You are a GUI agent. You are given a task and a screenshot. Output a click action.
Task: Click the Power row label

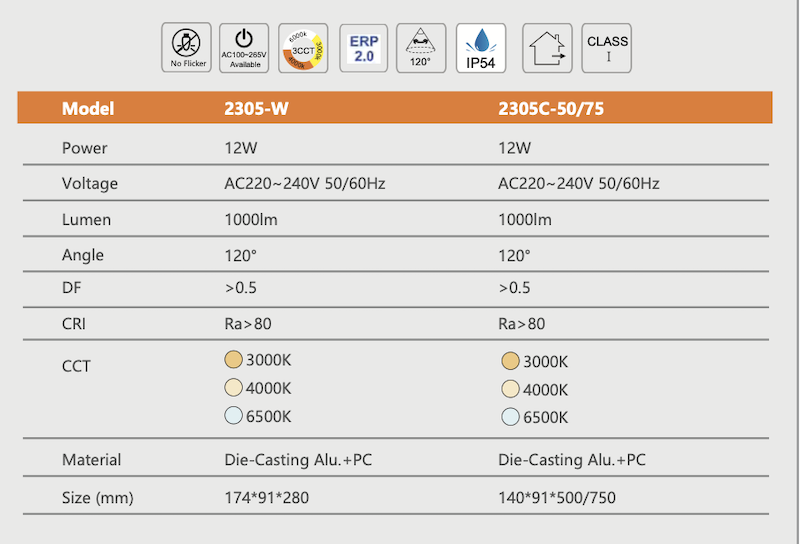(85, 148)
